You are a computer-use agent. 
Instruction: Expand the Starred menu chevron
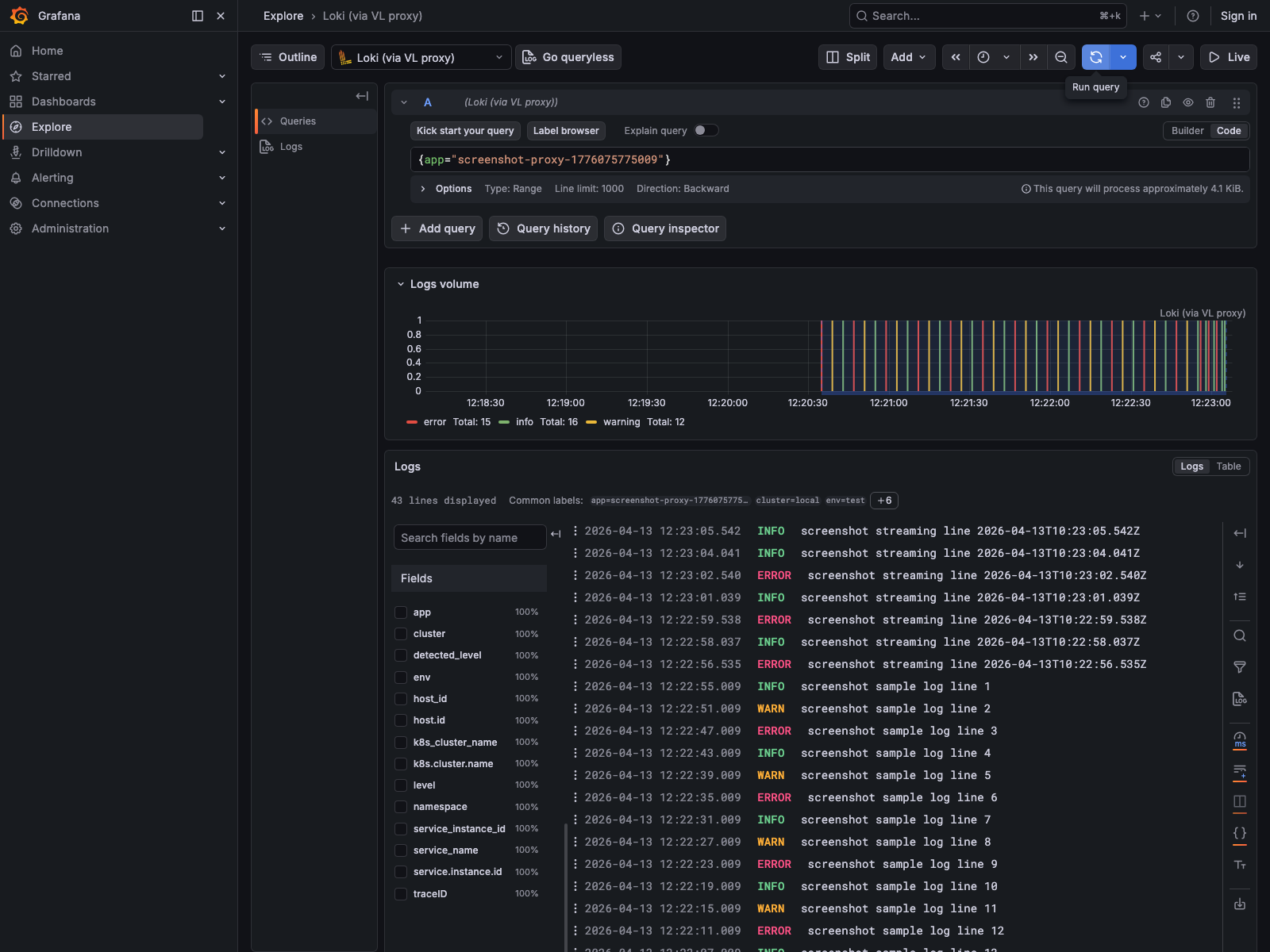point(222,76)
